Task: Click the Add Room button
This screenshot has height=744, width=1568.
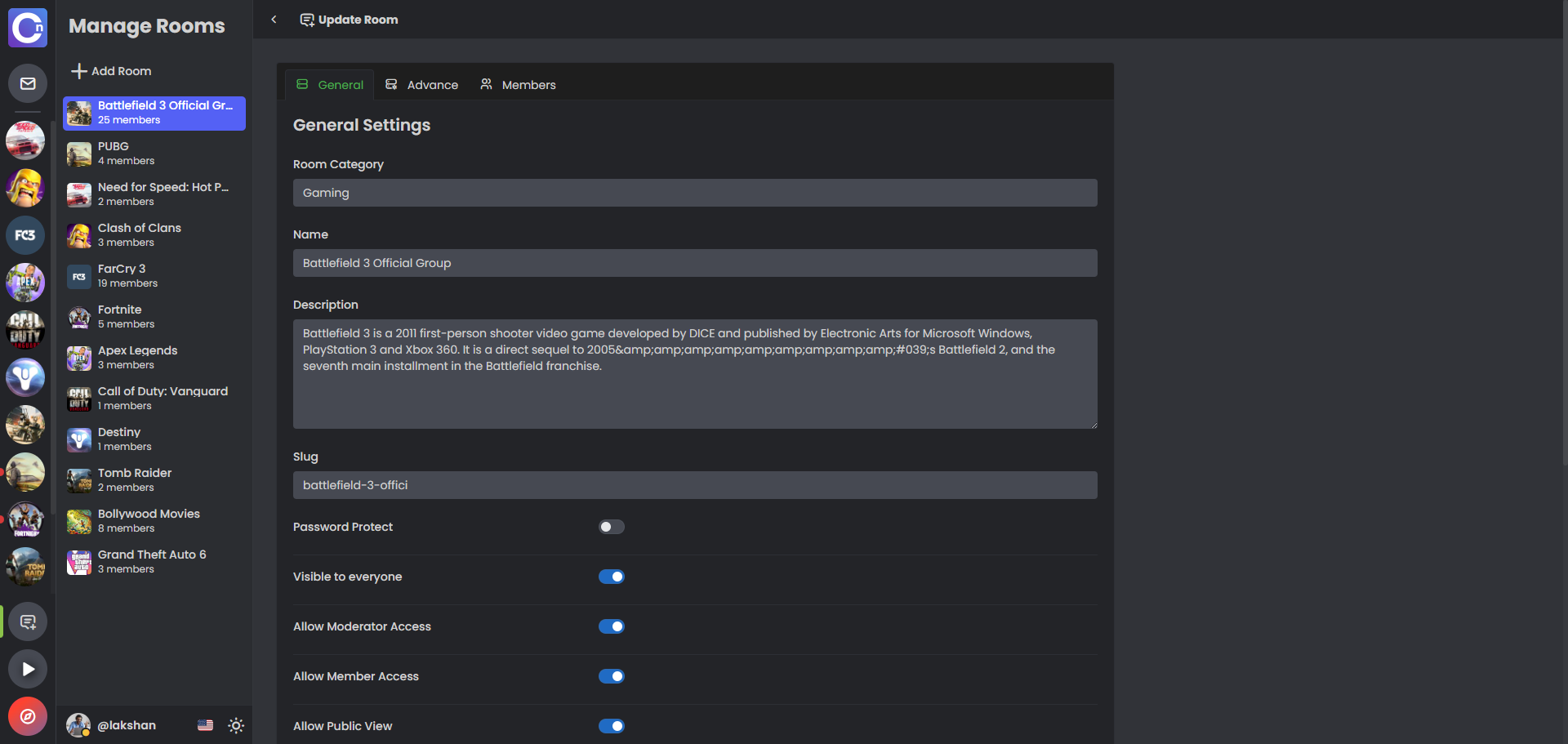Action: 111,71
